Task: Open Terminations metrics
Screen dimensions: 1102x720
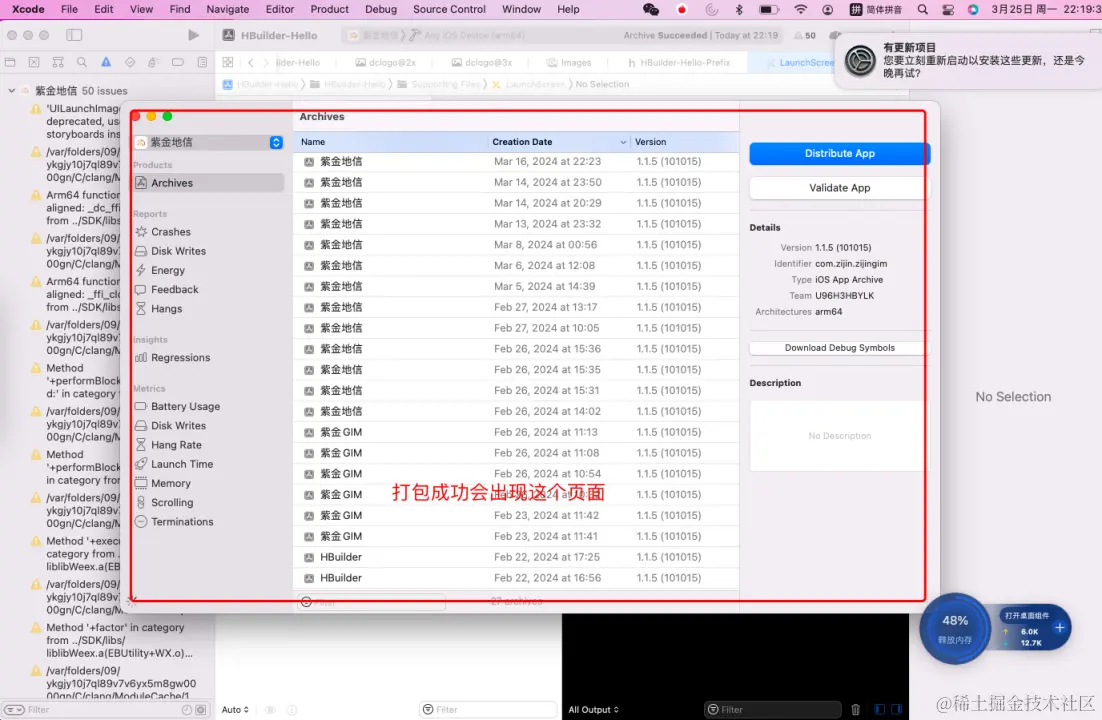Action: (181, 522)
